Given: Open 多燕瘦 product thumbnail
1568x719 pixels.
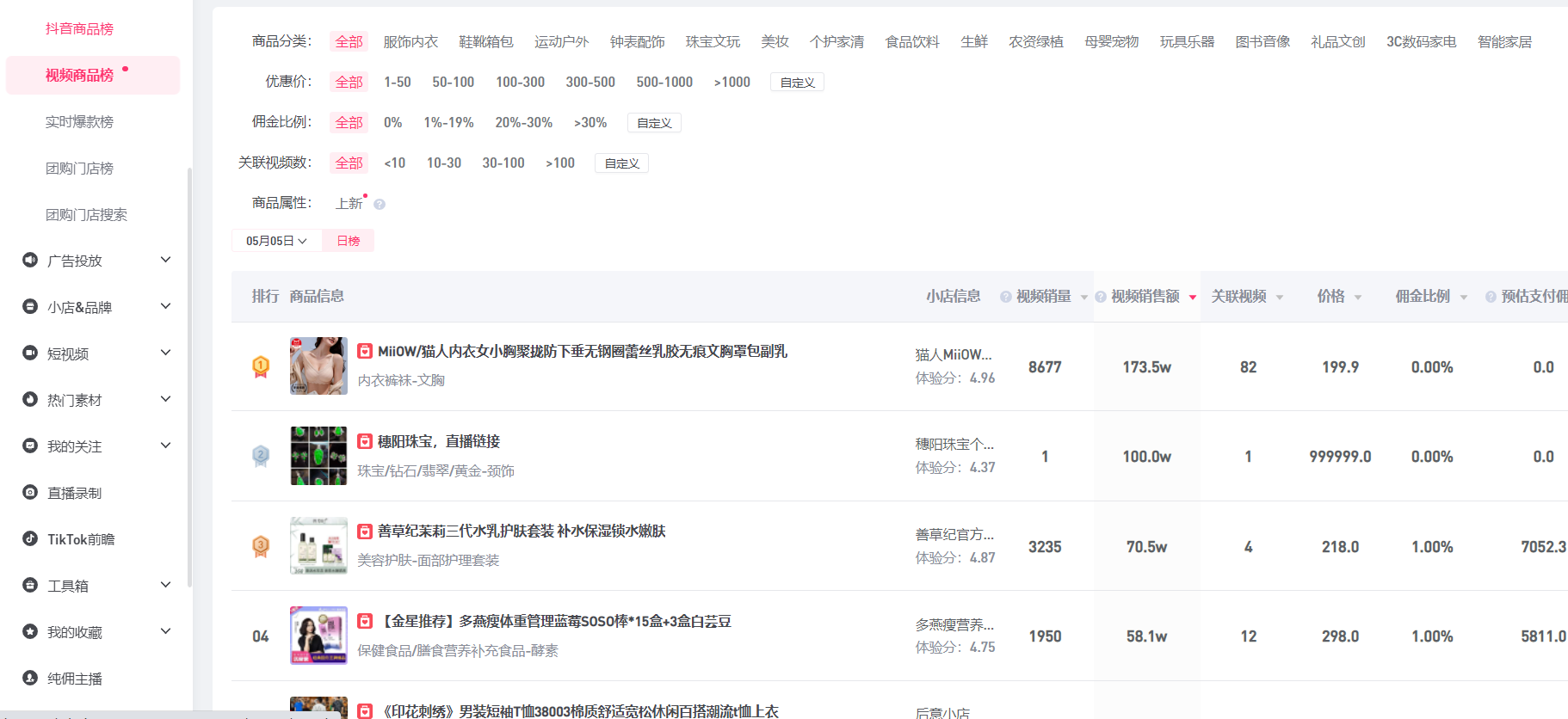Looking at the screenshot, I should pyautogui.click(x=318, y=636).
